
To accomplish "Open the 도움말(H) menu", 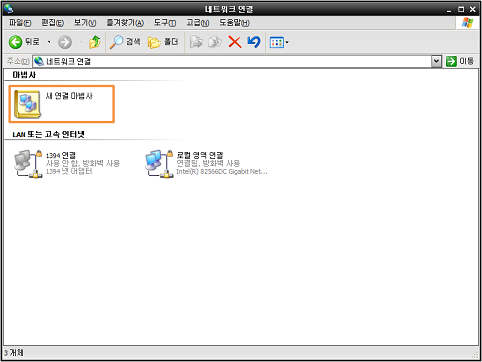I will click(234, 23).
